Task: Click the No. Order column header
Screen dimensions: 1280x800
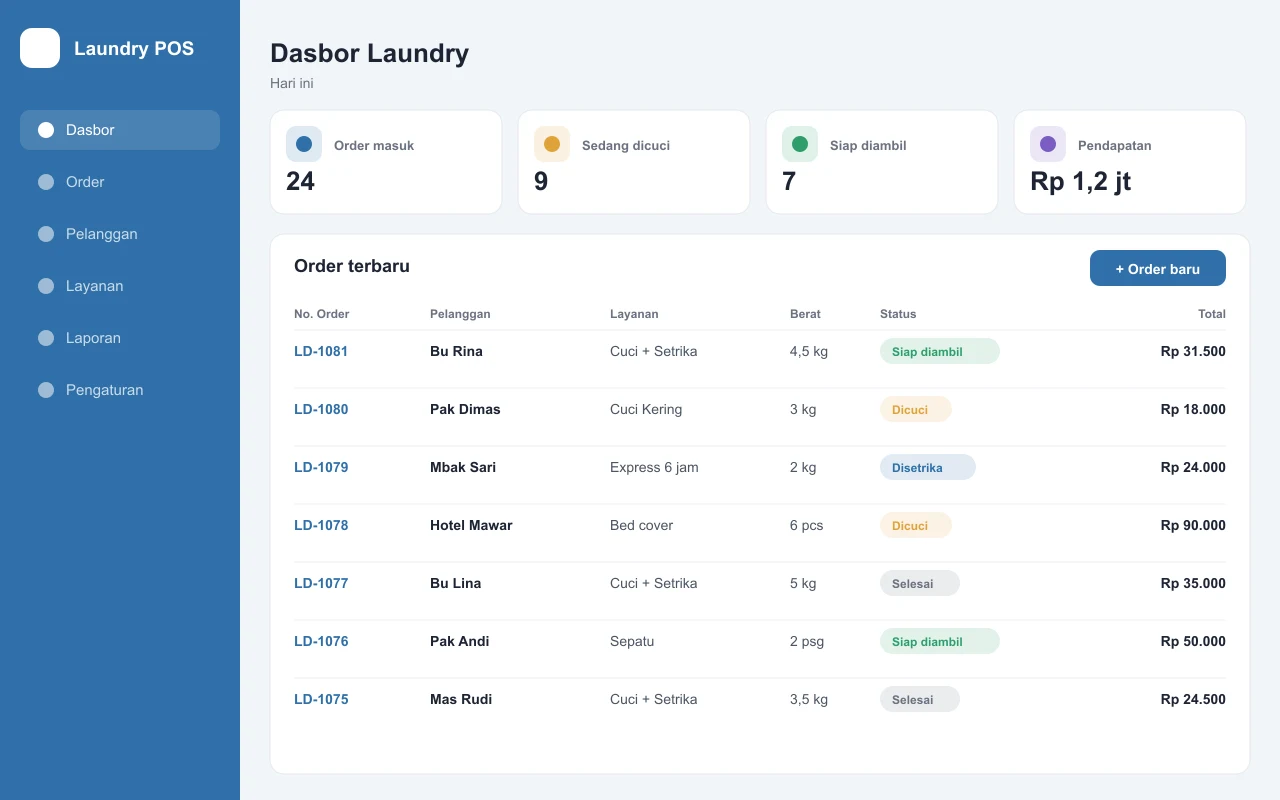Action: 322,314
